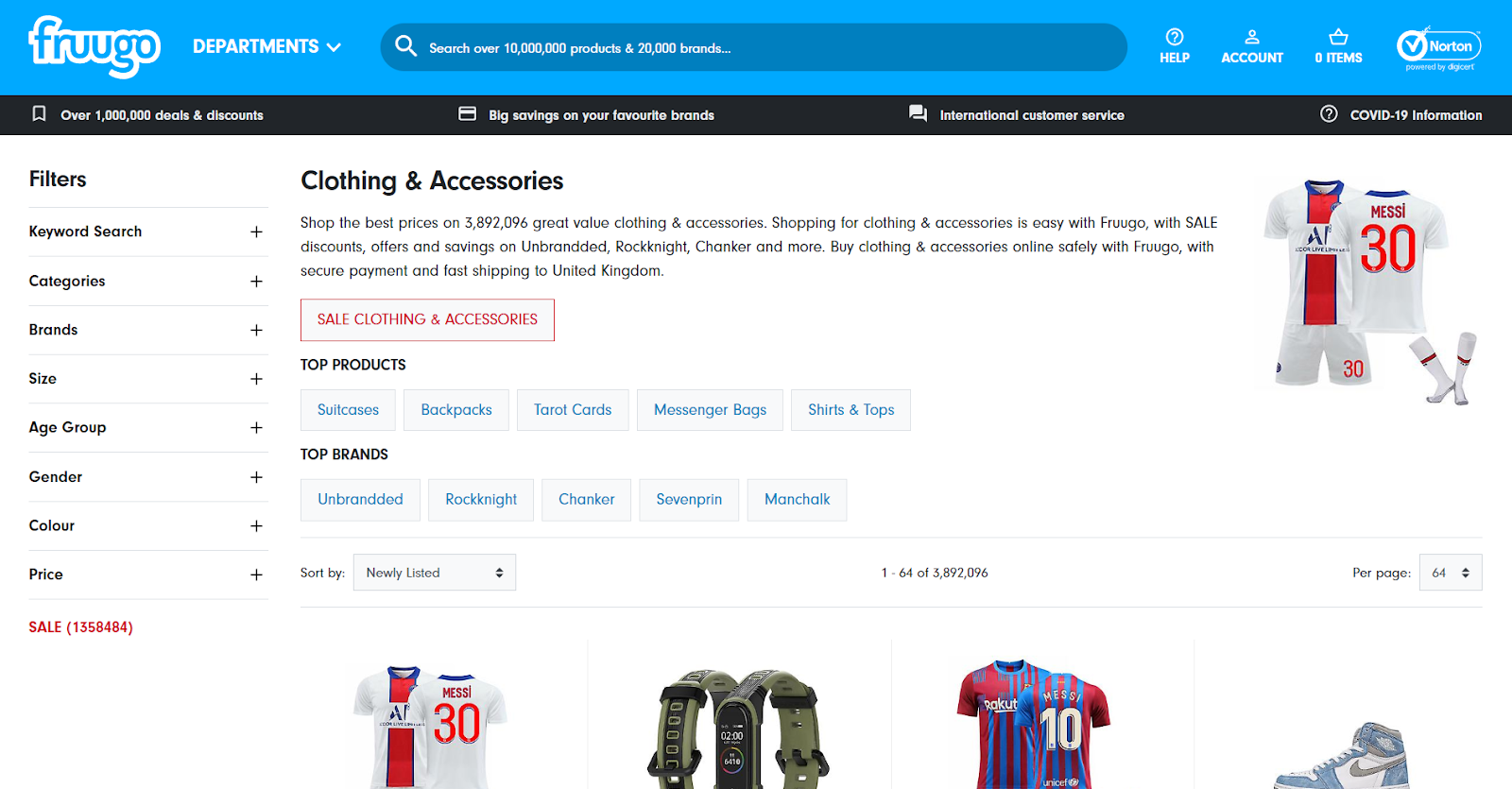Expand the Size filter
This screenshot has height=789, width=1512.
pyautogui.click(x=148, y=379)
